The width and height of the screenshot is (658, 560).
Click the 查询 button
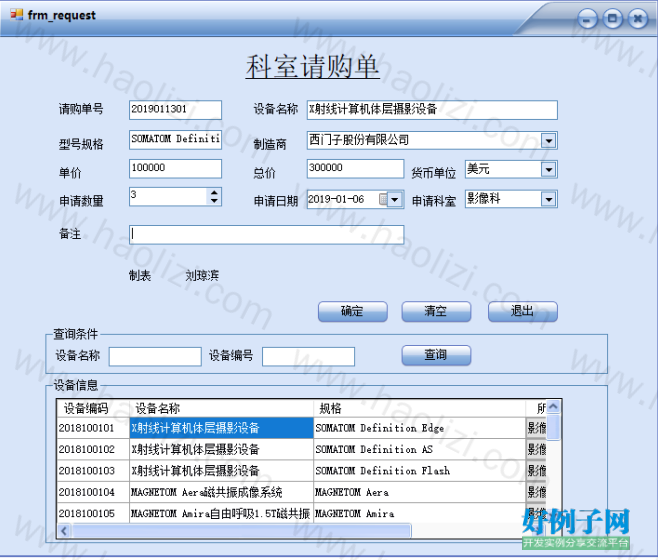[x=436, y=356]
